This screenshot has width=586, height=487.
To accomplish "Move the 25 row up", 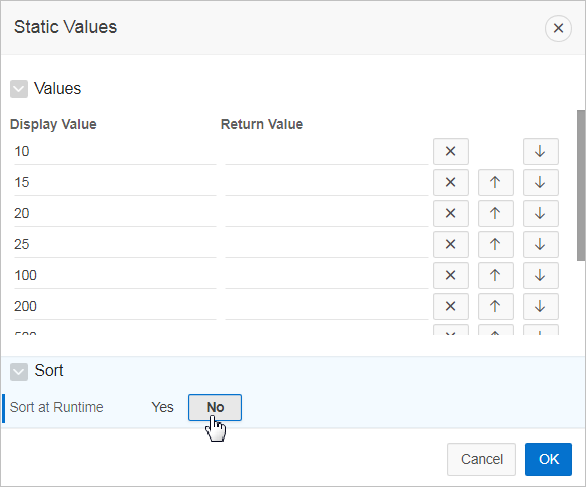I will [x=496, y=244].
